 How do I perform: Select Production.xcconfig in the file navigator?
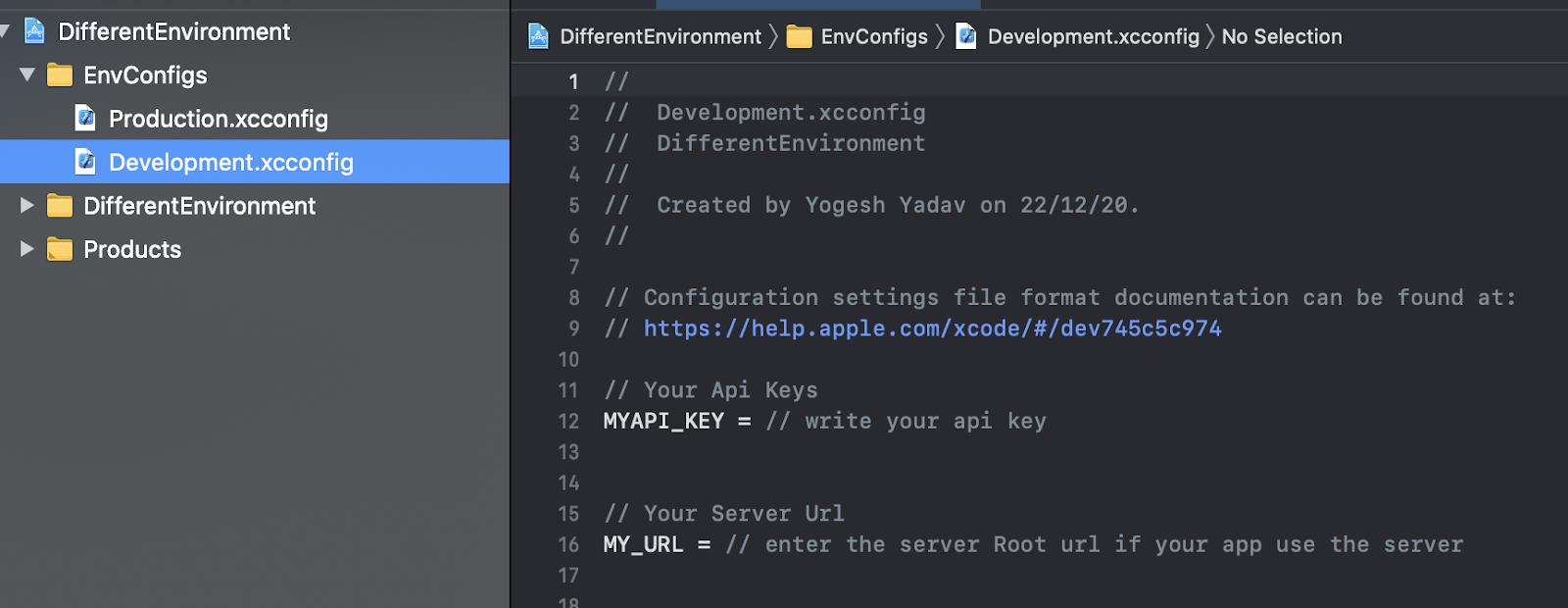coord(218,119)
